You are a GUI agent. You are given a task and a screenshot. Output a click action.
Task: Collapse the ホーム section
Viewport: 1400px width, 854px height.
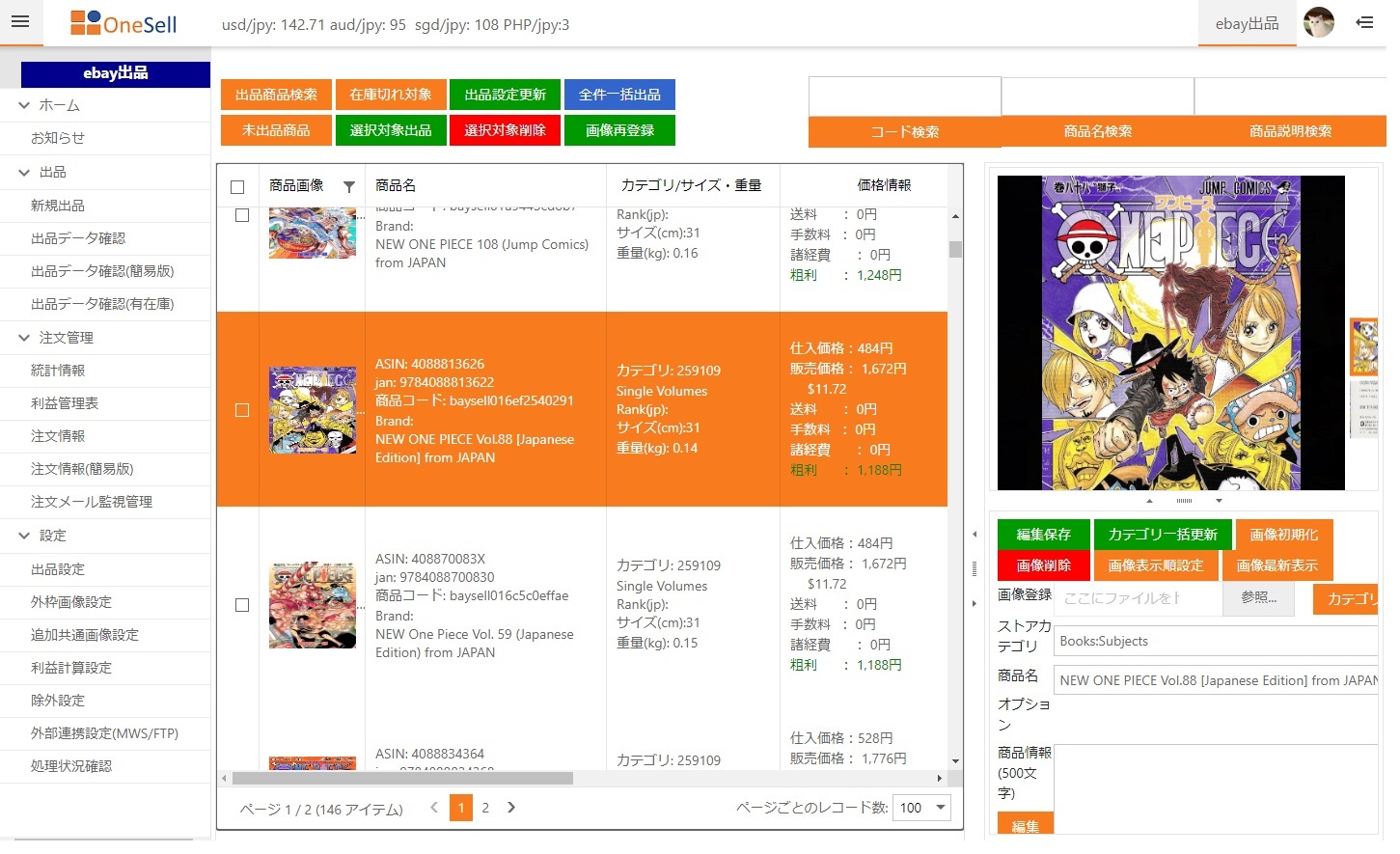click(x=24, y=105)
